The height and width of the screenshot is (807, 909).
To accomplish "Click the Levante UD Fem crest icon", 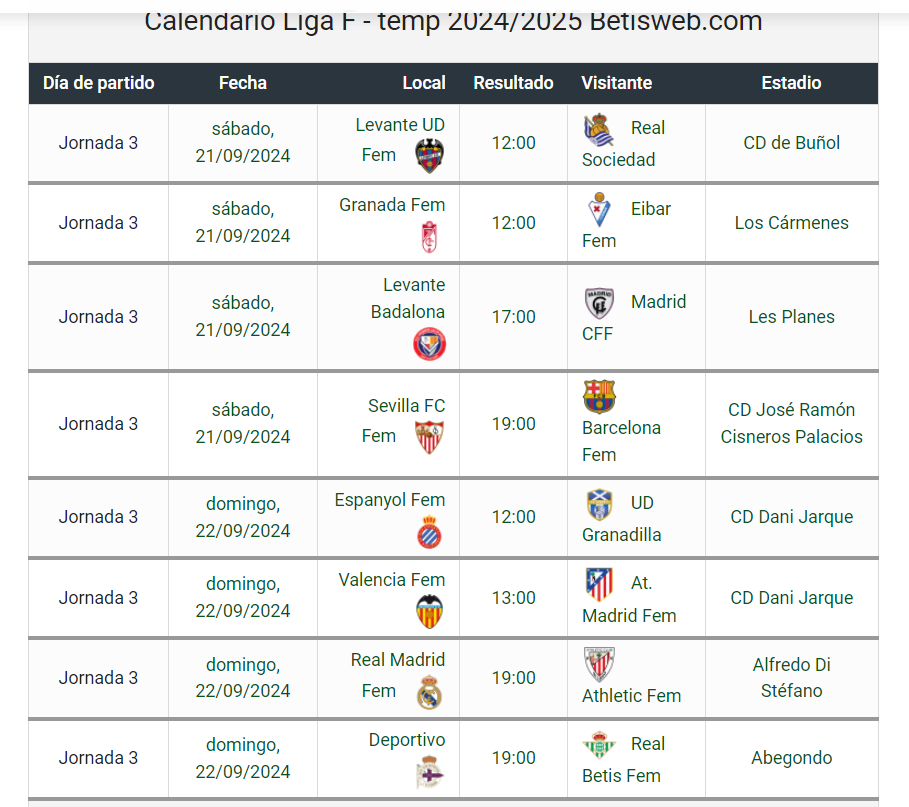I will 429,155.
